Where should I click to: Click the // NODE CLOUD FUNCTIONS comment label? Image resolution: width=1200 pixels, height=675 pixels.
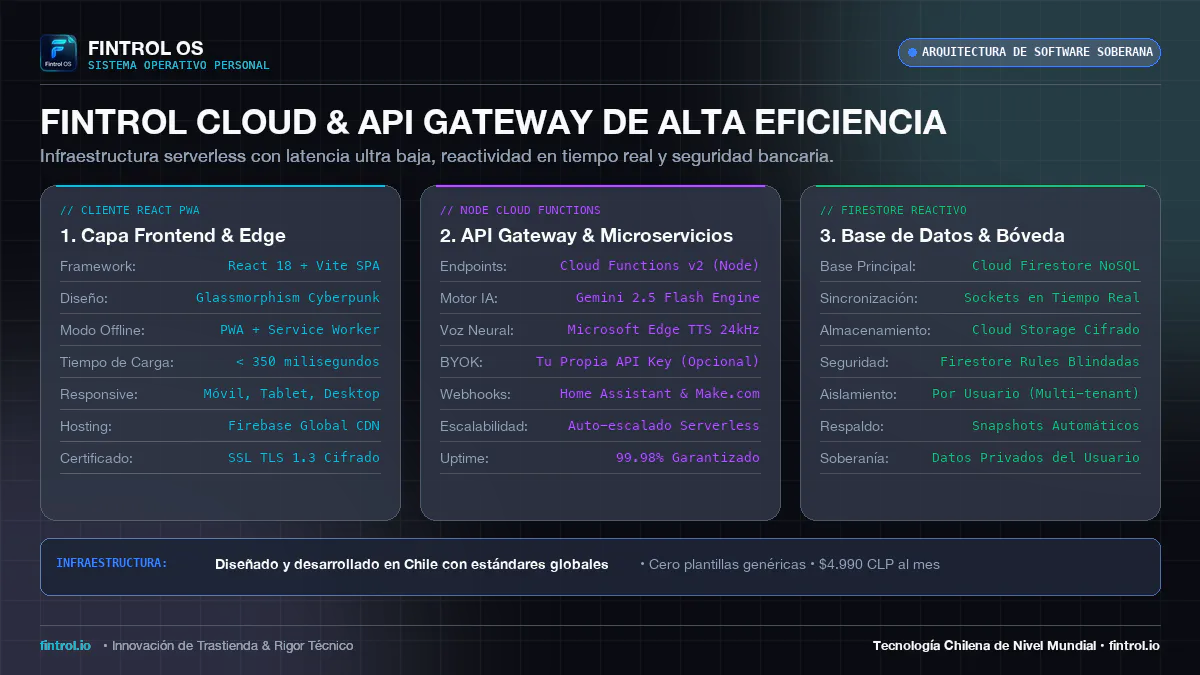[520, 210]
